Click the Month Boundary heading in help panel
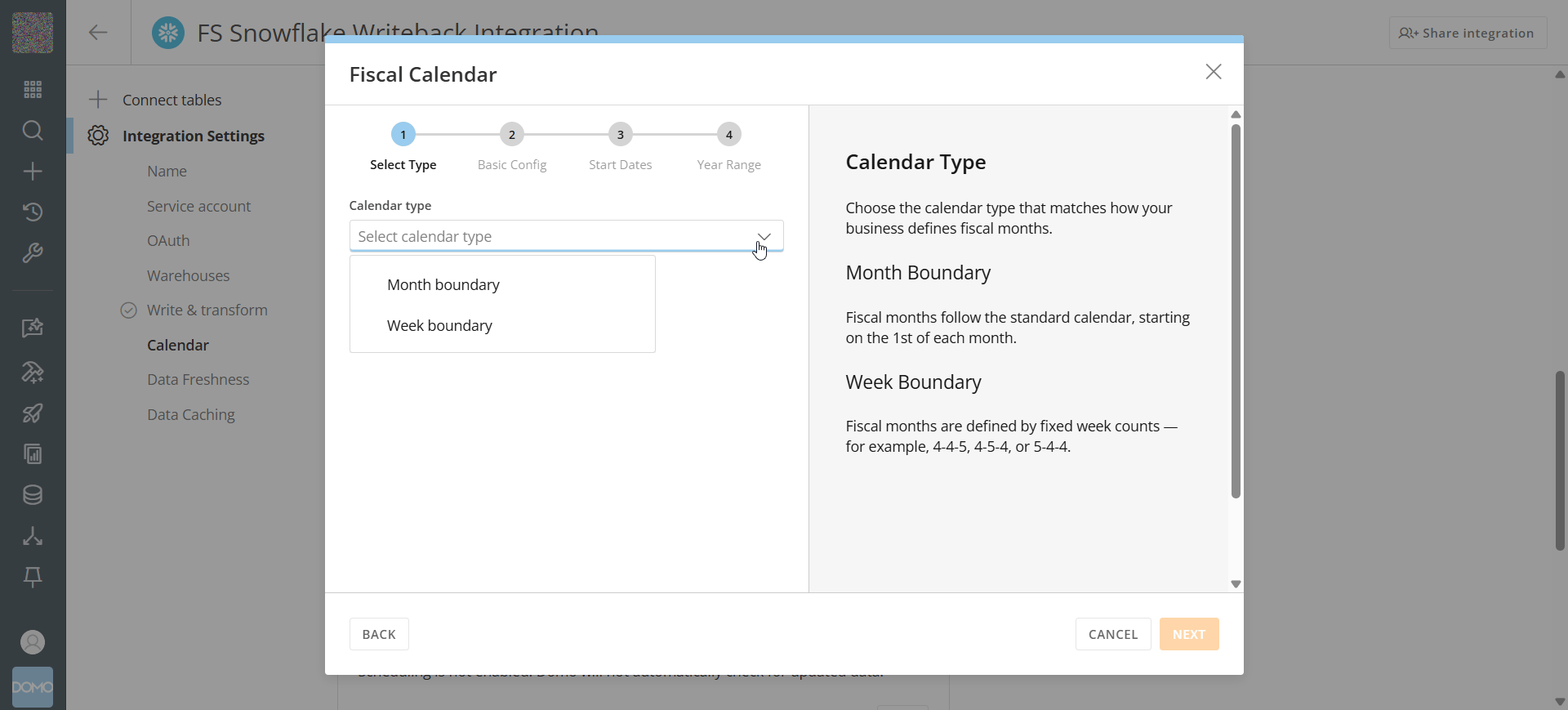 click(x=918, y=273)
